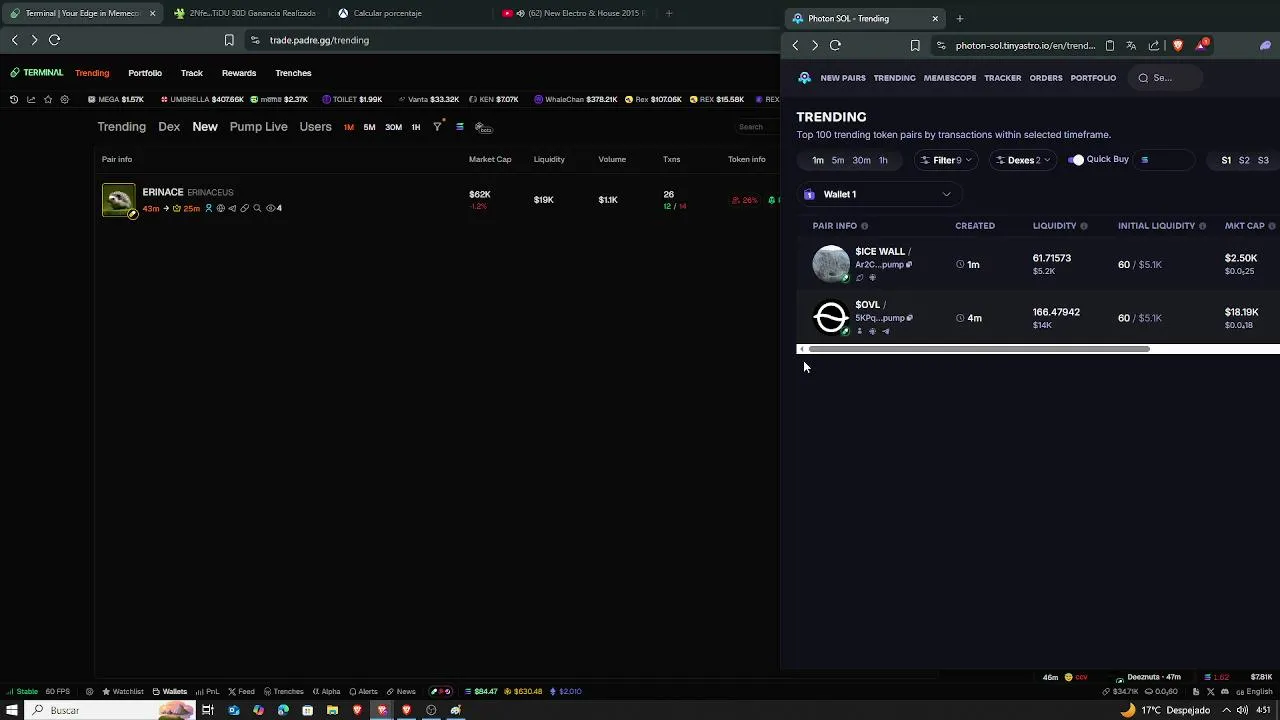
Task: Select the S3 preset
Action: coord(1263,160)
